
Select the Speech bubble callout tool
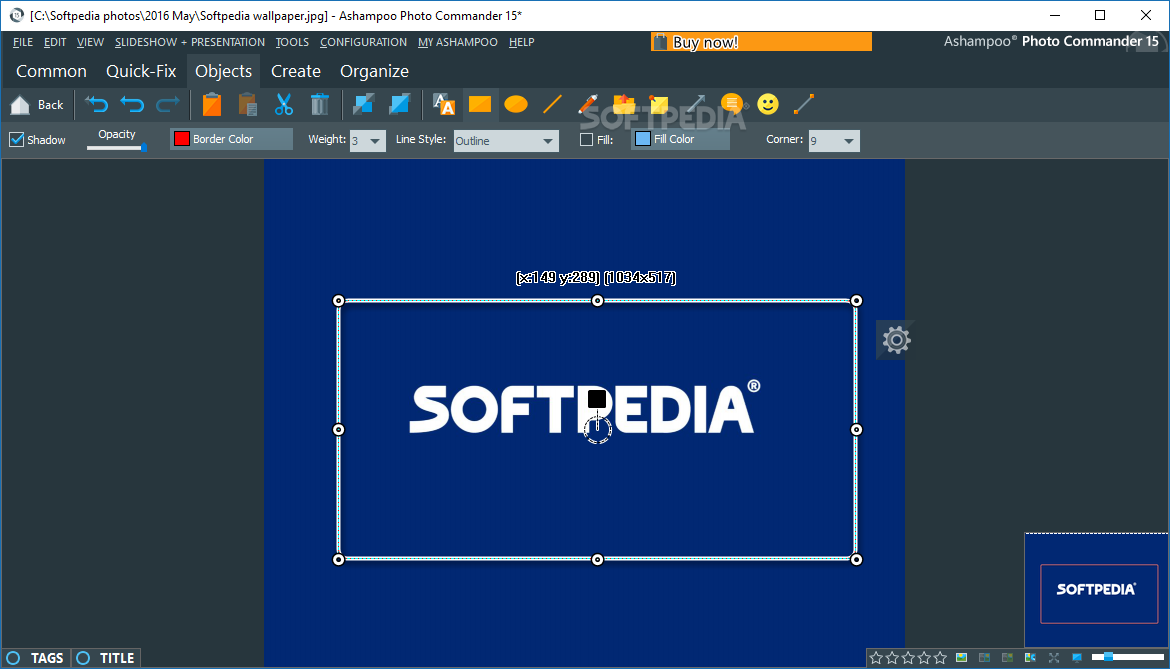[733, 104]
